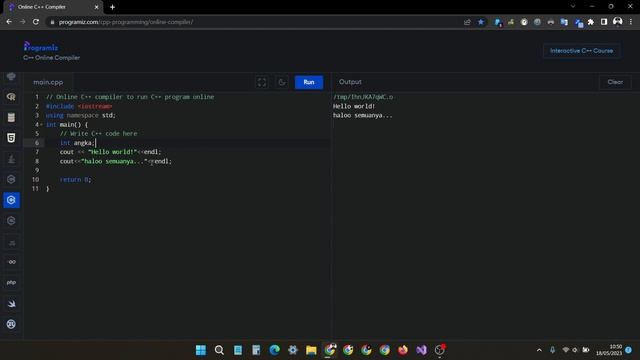Open File Explorer from taskbar
Viewport: 640px width, 360px height.
click(x=311, y=350)
